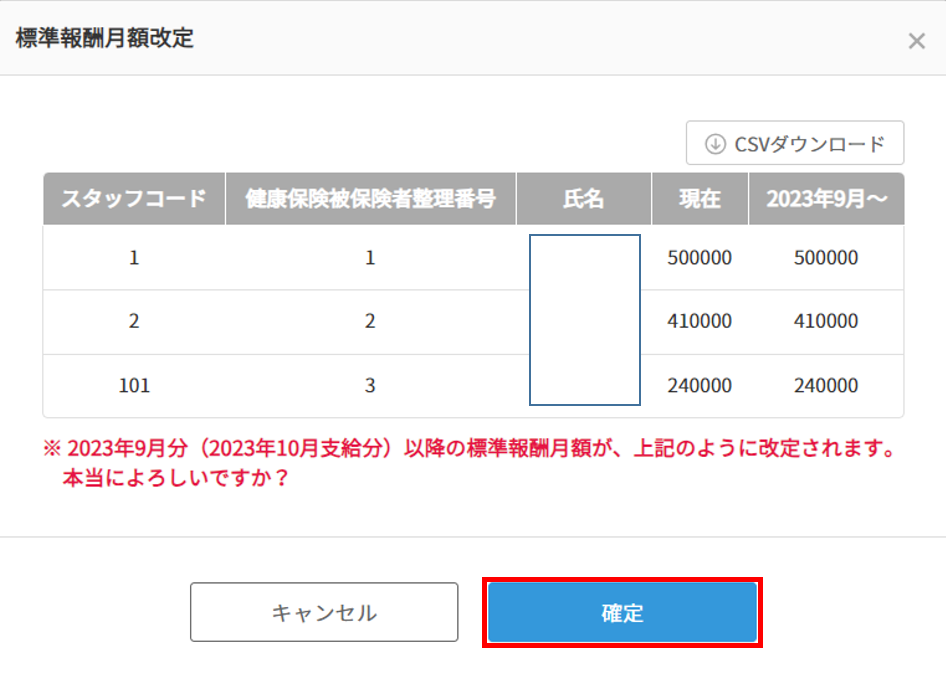The height and width of the screenshot is (684, 946).
Task: Click 500000 in the 現在 column
Action: click(699, 257)
